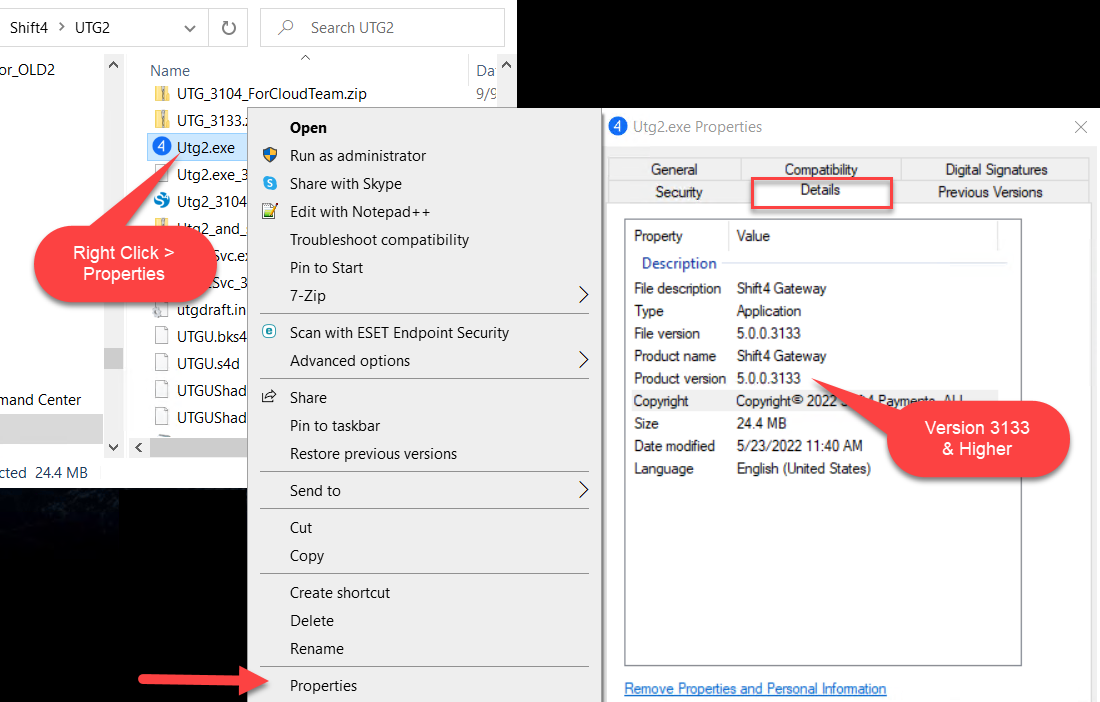Open the Digital Signatures tab
This screenshot has width=1100, height=702.
[x=995, y=169]
